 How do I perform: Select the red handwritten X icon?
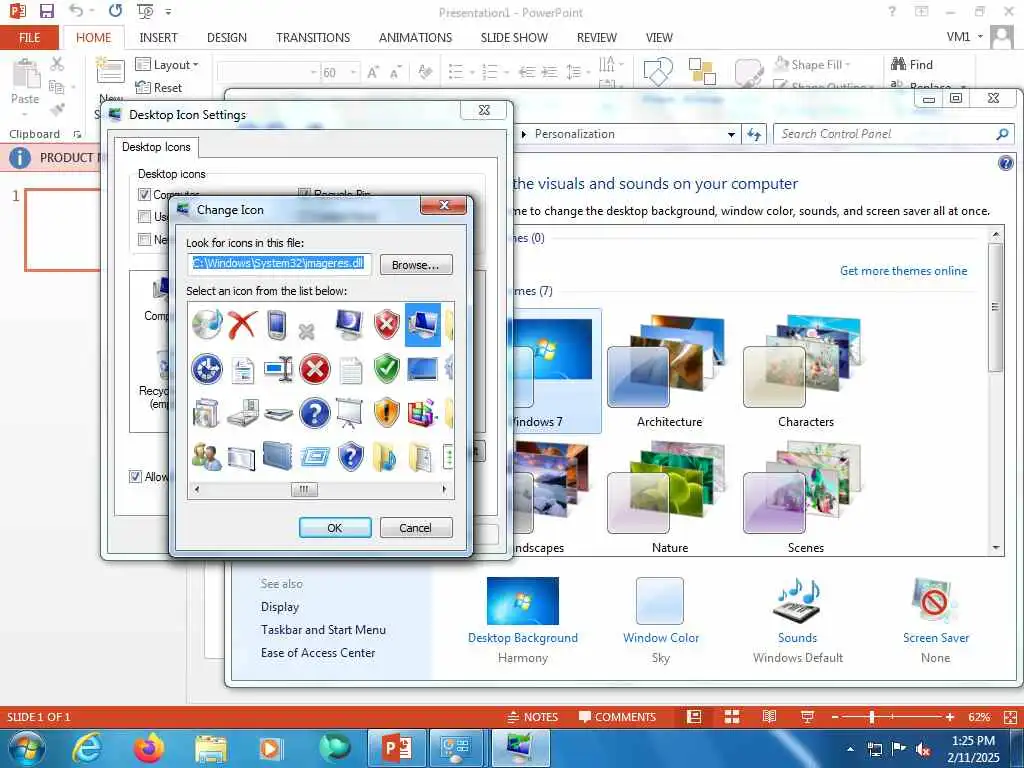pyautogui.click(x=242, y=325)
